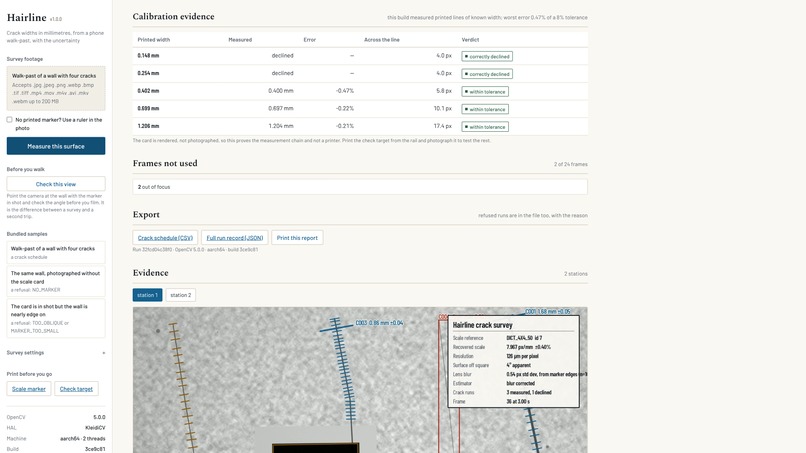
Task: Click the KleidiCV HAL value
Action: (95, 428)
